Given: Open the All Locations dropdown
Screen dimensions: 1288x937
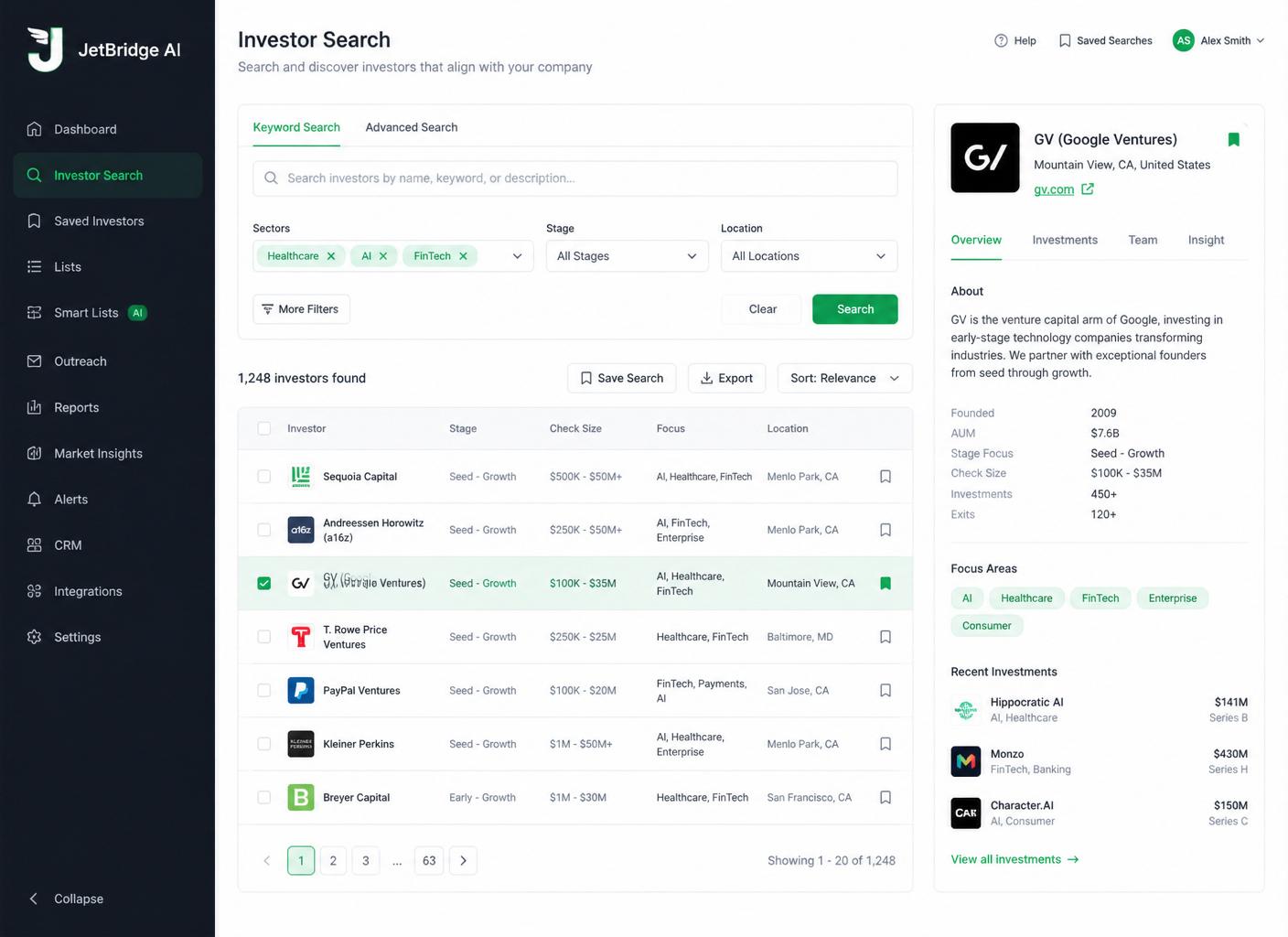Looking at the screenshot, I should pyautogui.click(x=809, y=256).
